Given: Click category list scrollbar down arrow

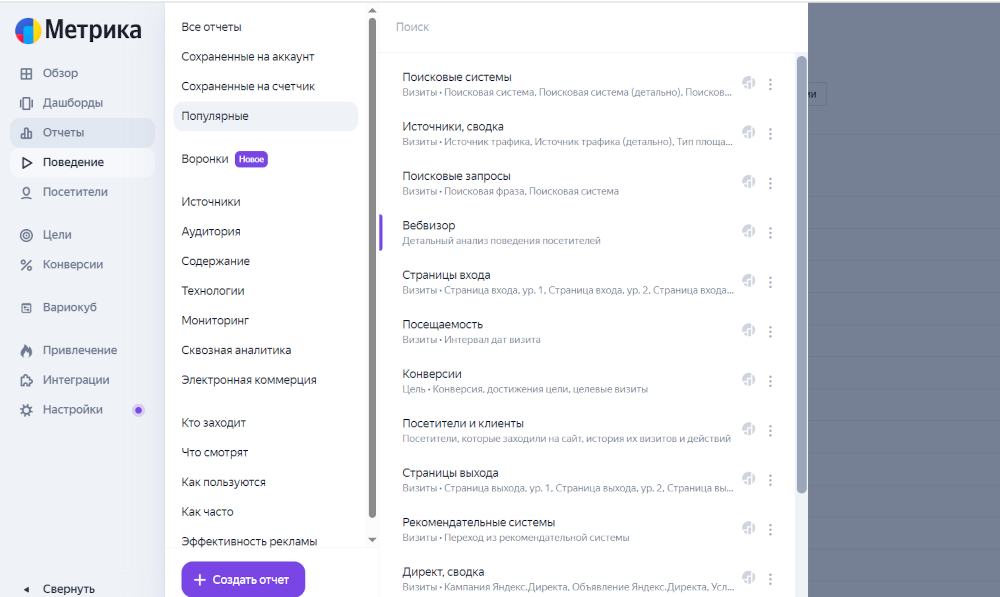Looking at the screenshot, I should click(372, 540).
